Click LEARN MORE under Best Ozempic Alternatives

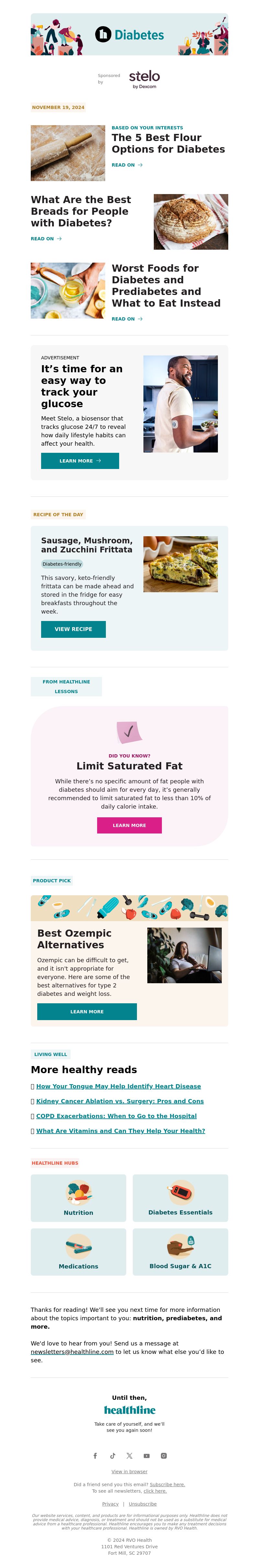pos(87,1011)
